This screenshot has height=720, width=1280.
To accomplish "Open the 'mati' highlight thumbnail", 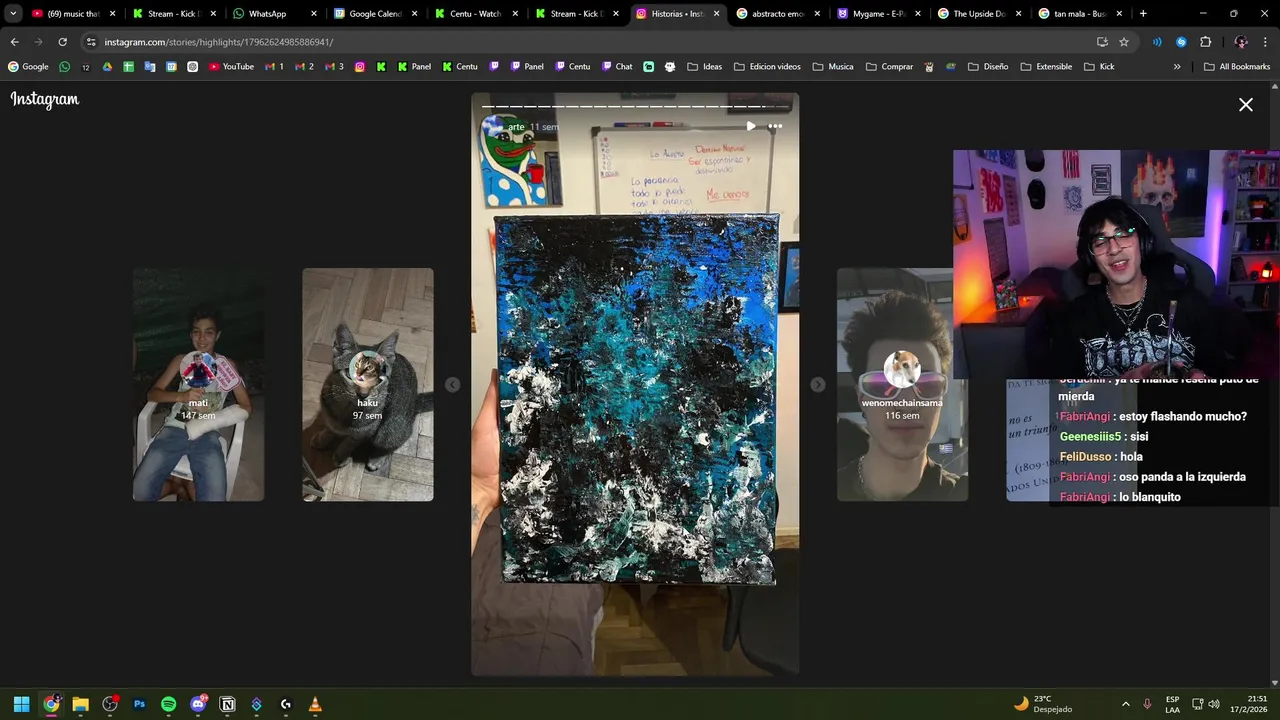I will pos(198,384).
